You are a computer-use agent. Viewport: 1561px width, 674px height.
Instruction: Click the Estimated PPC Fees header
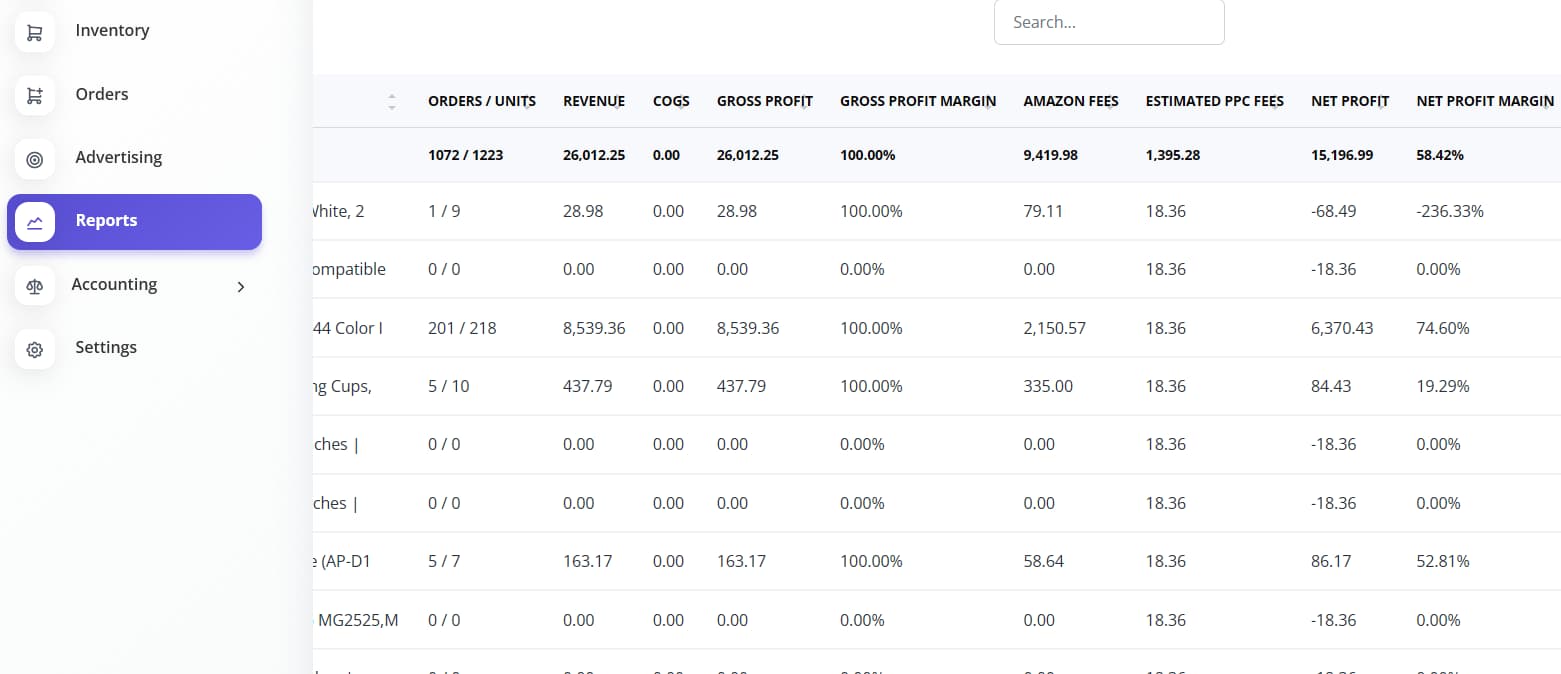(x=1214, y=101)
